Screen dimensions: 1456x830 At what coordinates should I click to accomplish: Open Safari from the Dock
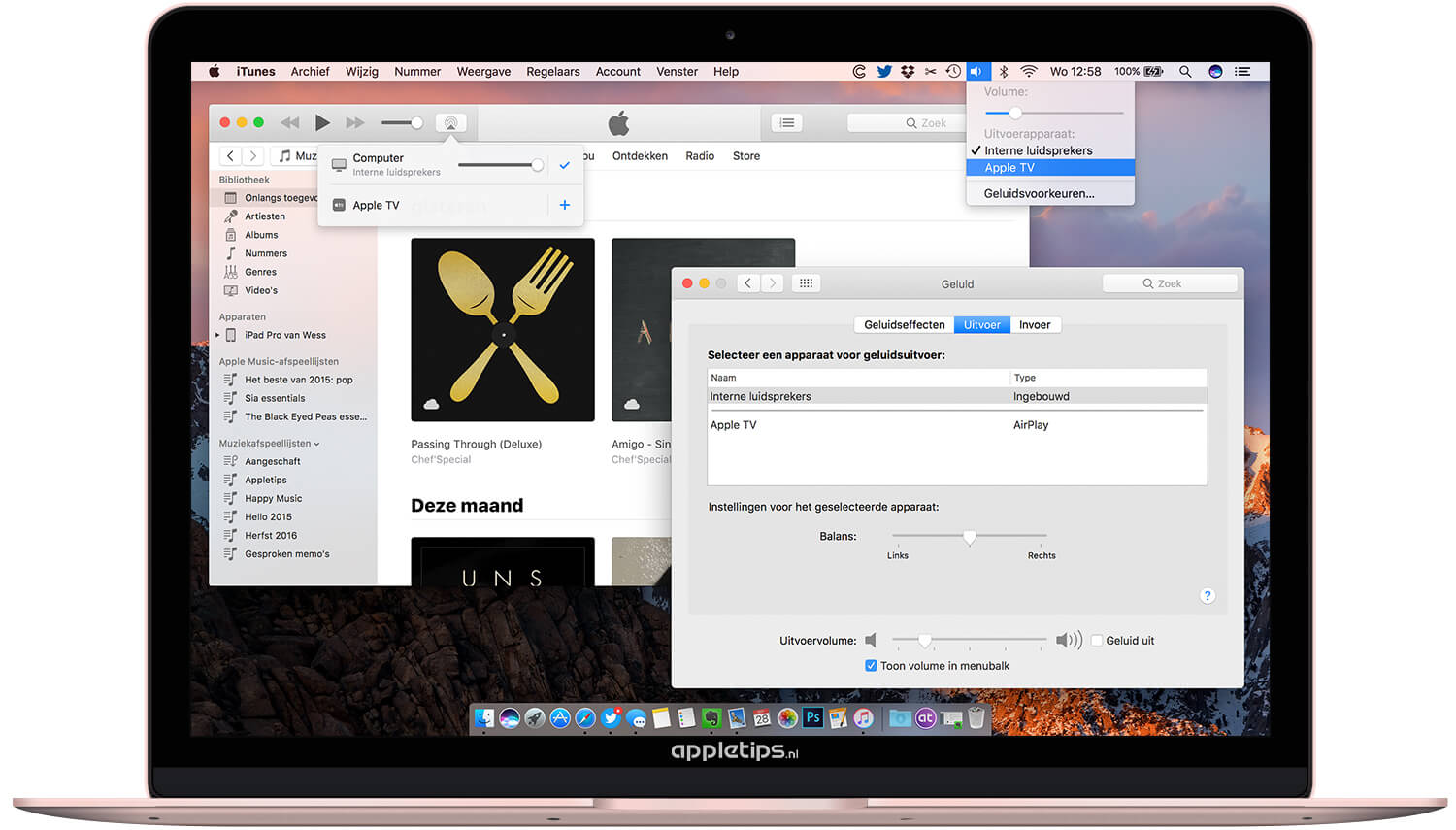point(585,718)
